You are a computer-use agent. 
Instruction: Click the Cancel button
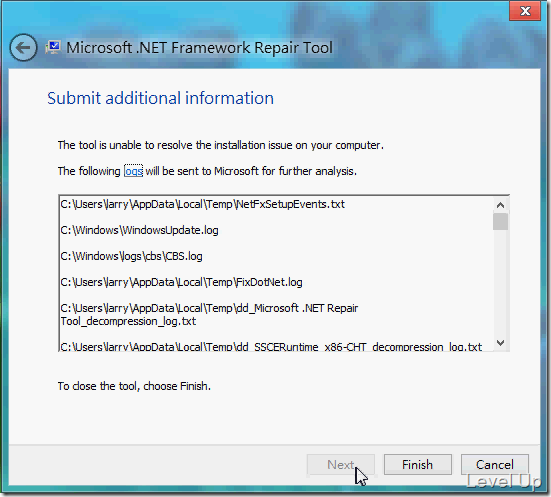tap(494, 465)
